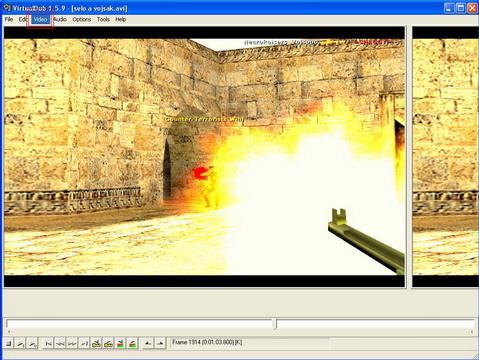Step backward one frame
The height and width of the screenshot is (360, 479).
pyautogui.click(x=60, y=343)
